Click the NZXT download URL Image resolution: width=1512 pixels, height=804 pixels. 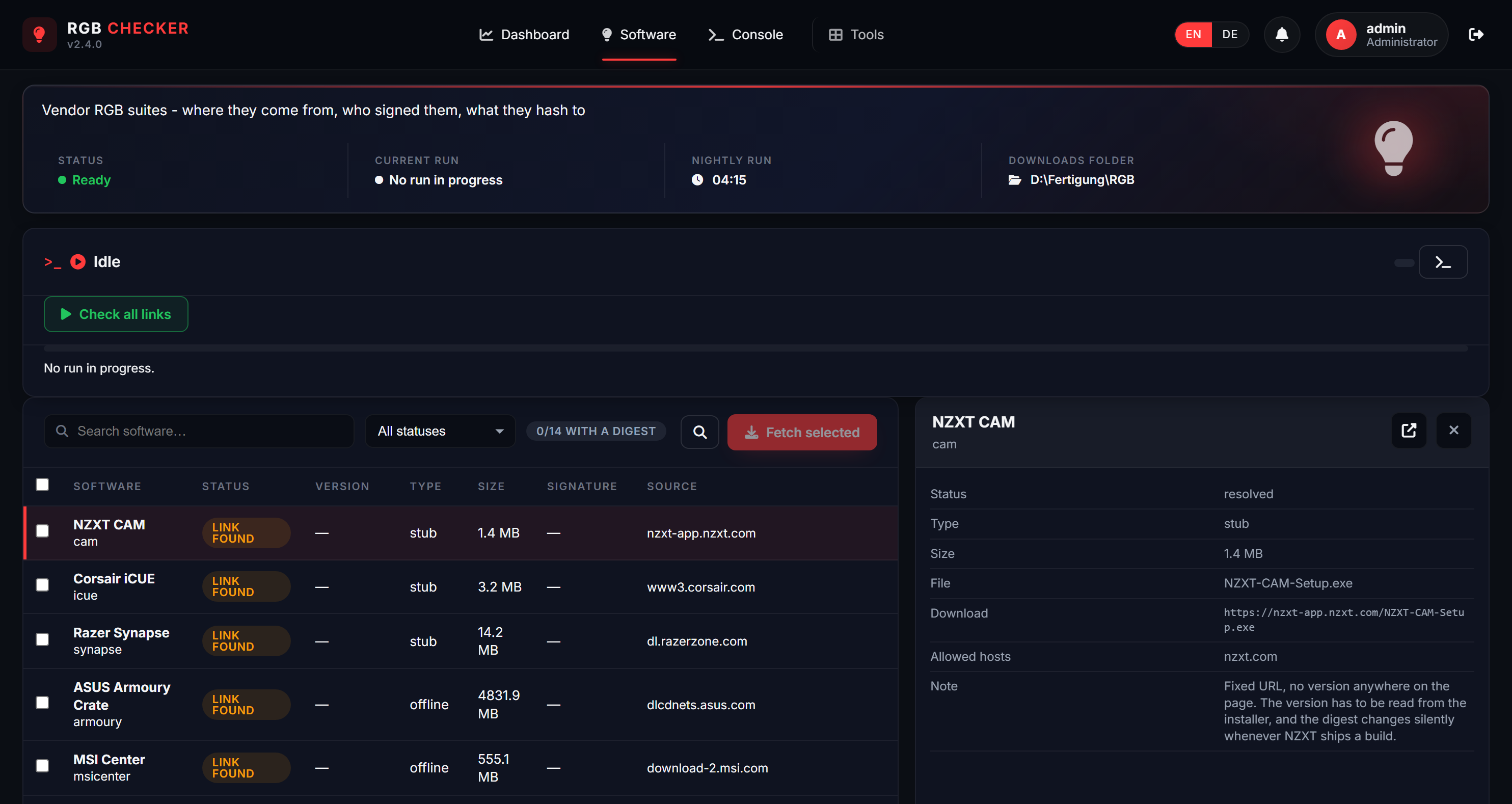pyautogui.click(x=1343, y=620)
